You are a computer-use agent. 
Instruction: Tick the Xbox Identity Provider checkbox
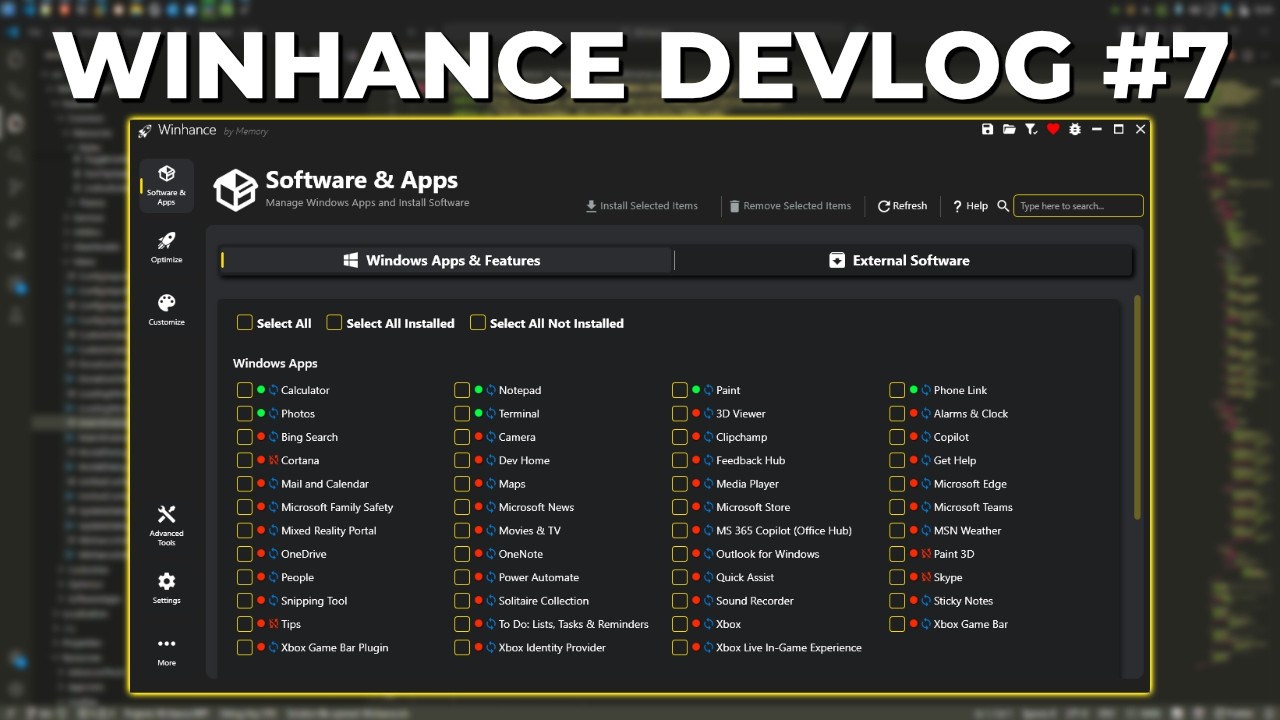point(462,648)
